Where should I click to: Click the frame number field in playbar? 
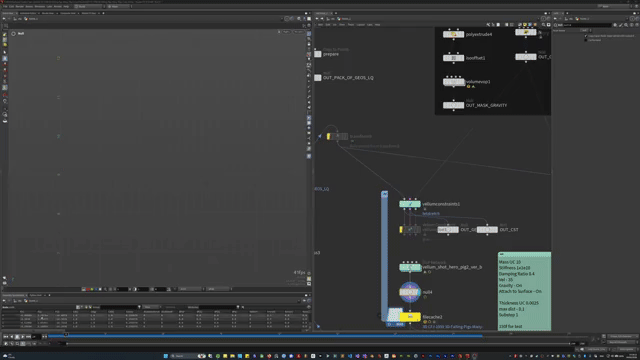[36, 336]
